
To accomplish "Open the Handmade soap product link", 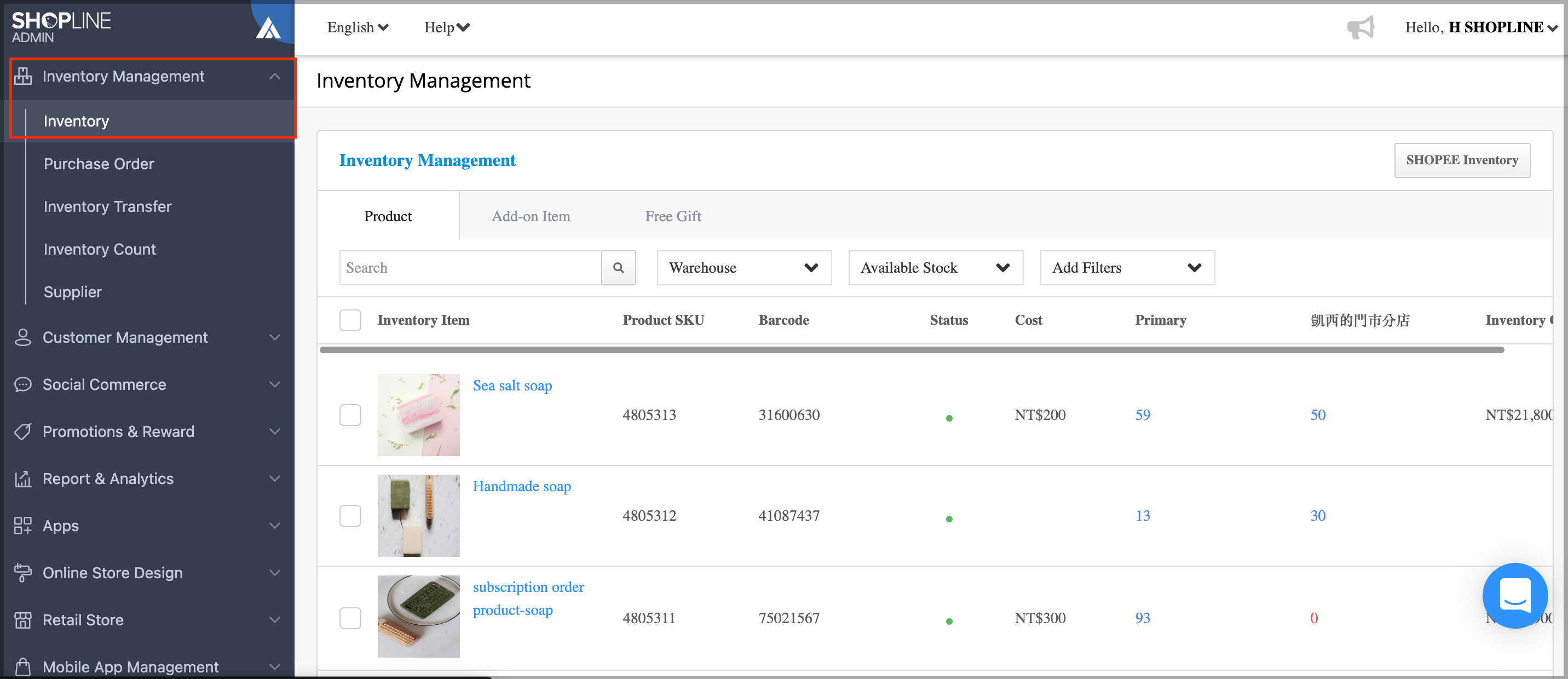I will (522, 486).
